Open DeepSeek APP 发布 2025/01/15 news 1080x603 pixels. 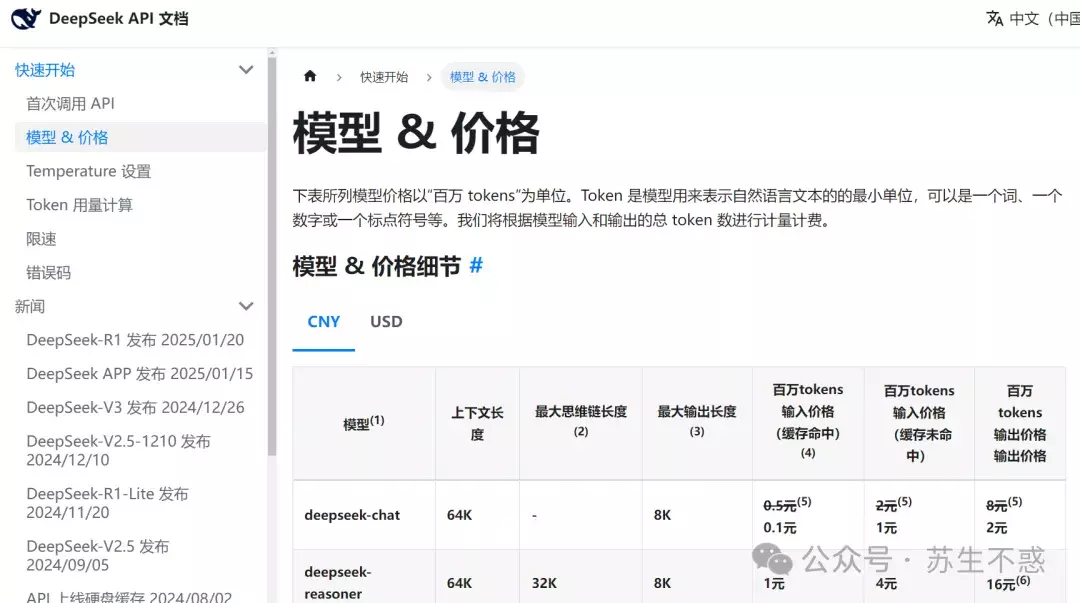140,374
